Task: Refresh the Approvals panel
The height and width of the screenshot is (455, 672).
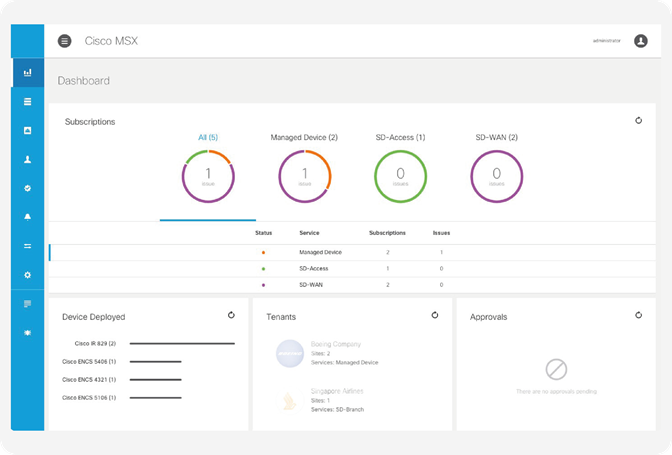Action: coord(638,315)
